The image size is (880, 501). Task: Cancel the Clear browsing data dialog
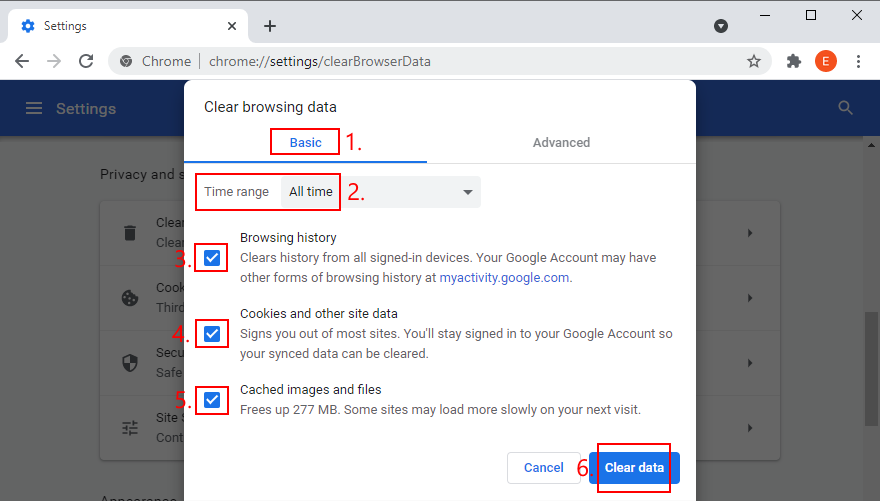[x=543, y=468]
